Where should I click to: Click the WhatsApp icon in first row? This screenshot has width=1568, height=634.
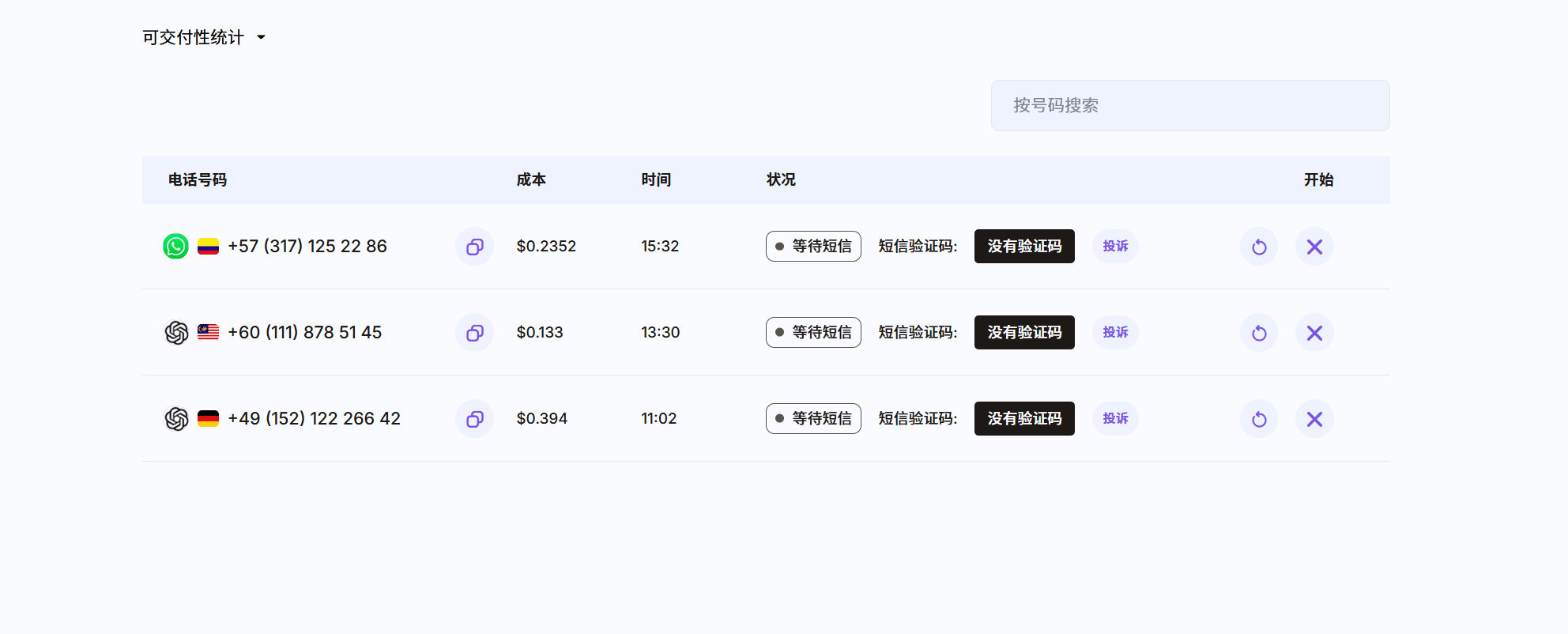[x=175, y=247]
